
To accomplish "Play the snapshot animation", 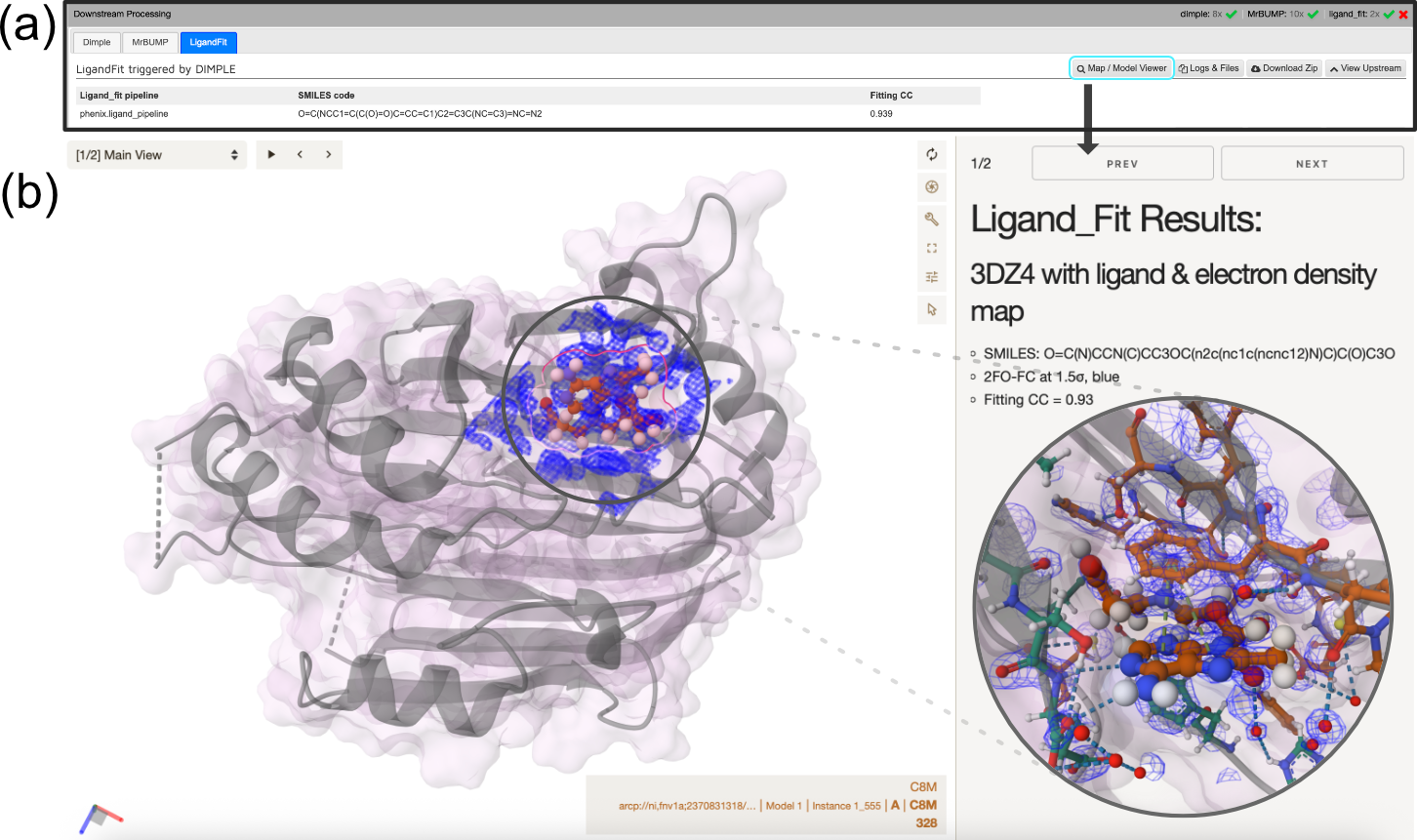I will (271, 154).
